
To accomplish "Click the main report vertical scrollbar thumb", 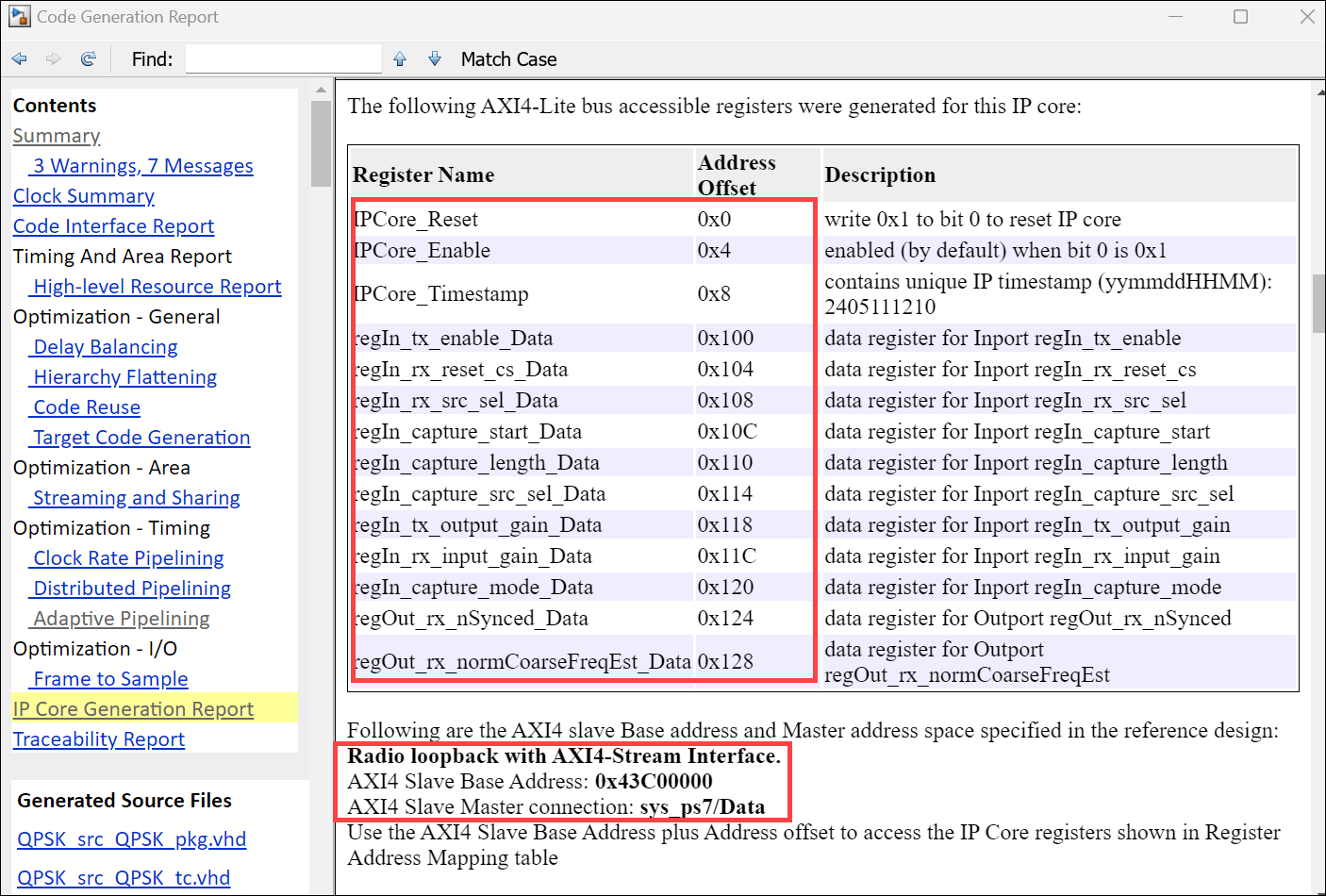I will pyautogui.click(x=1318, y=304).
